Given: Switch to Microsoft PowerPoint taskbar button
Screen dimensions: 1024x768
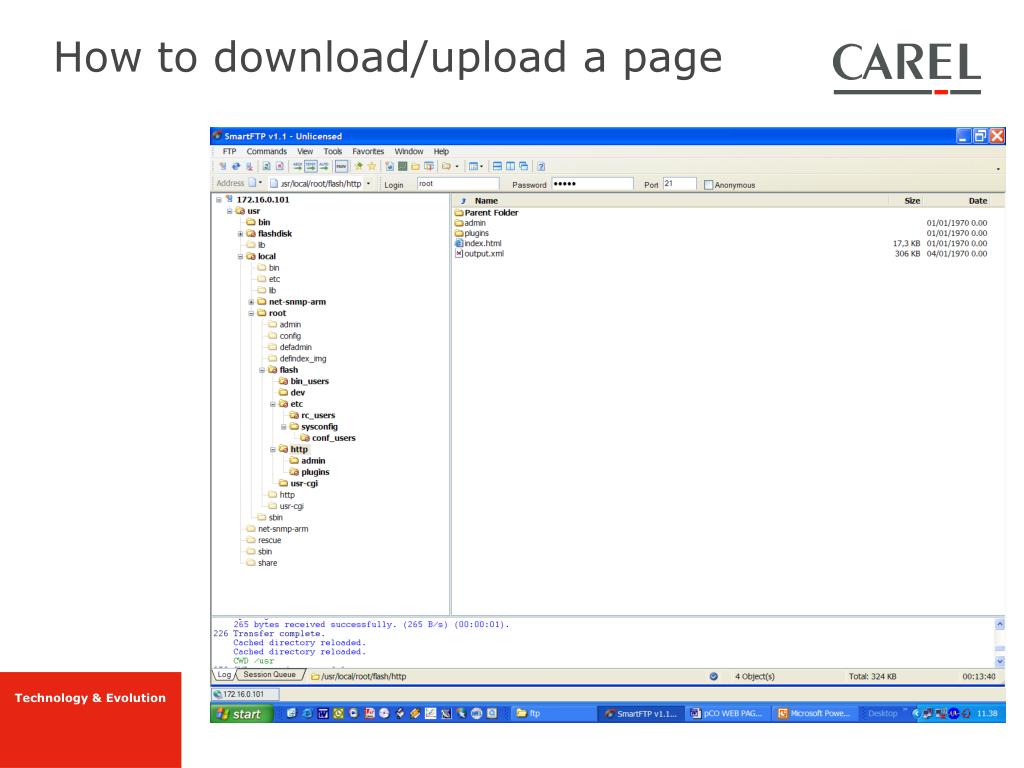Looking at the screenshot, I should (814, 713).
